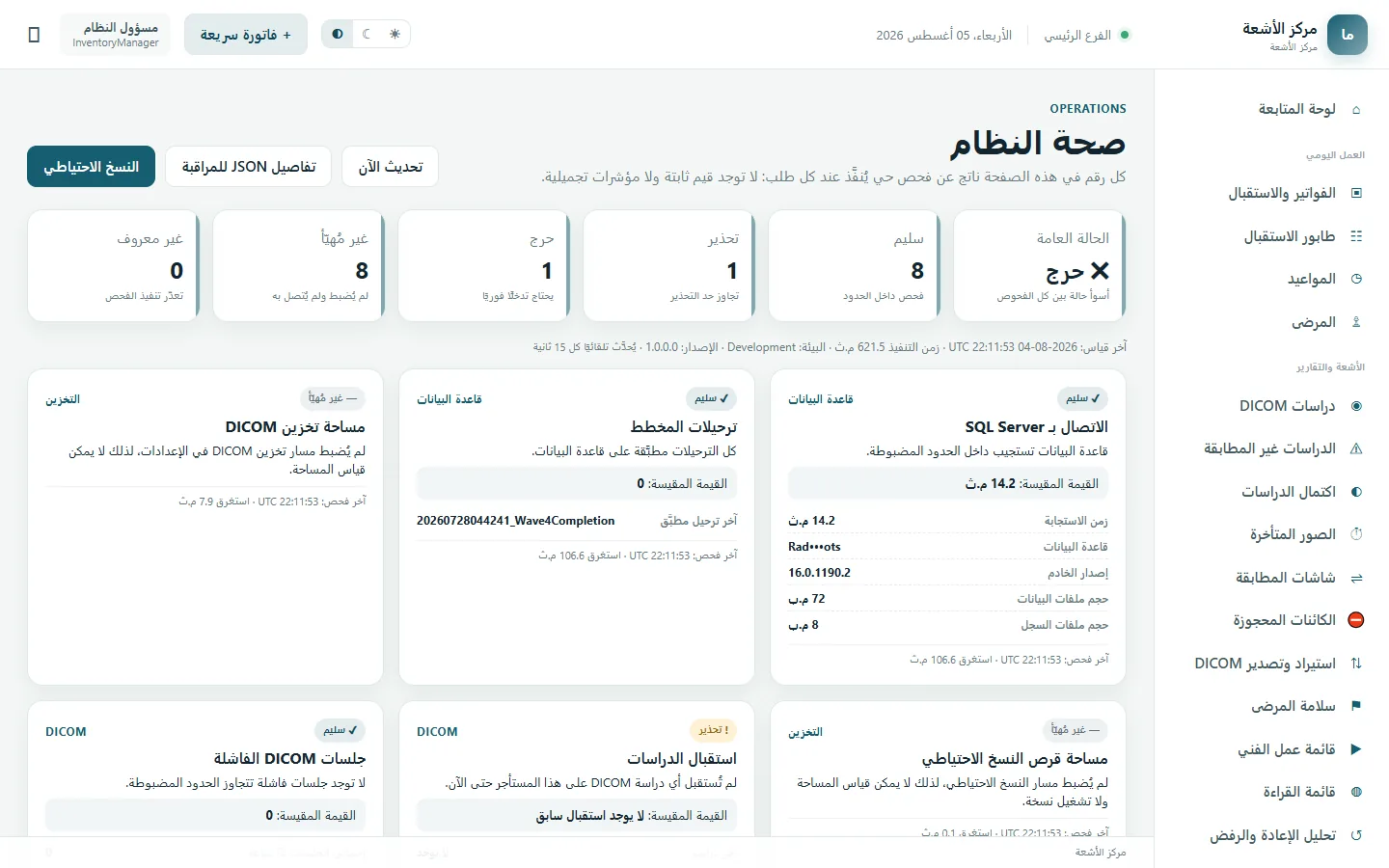Click the مسؤول النظام user badge
Image resolution: width=1389 pixels, height=868 pixels.
[115, 35]
